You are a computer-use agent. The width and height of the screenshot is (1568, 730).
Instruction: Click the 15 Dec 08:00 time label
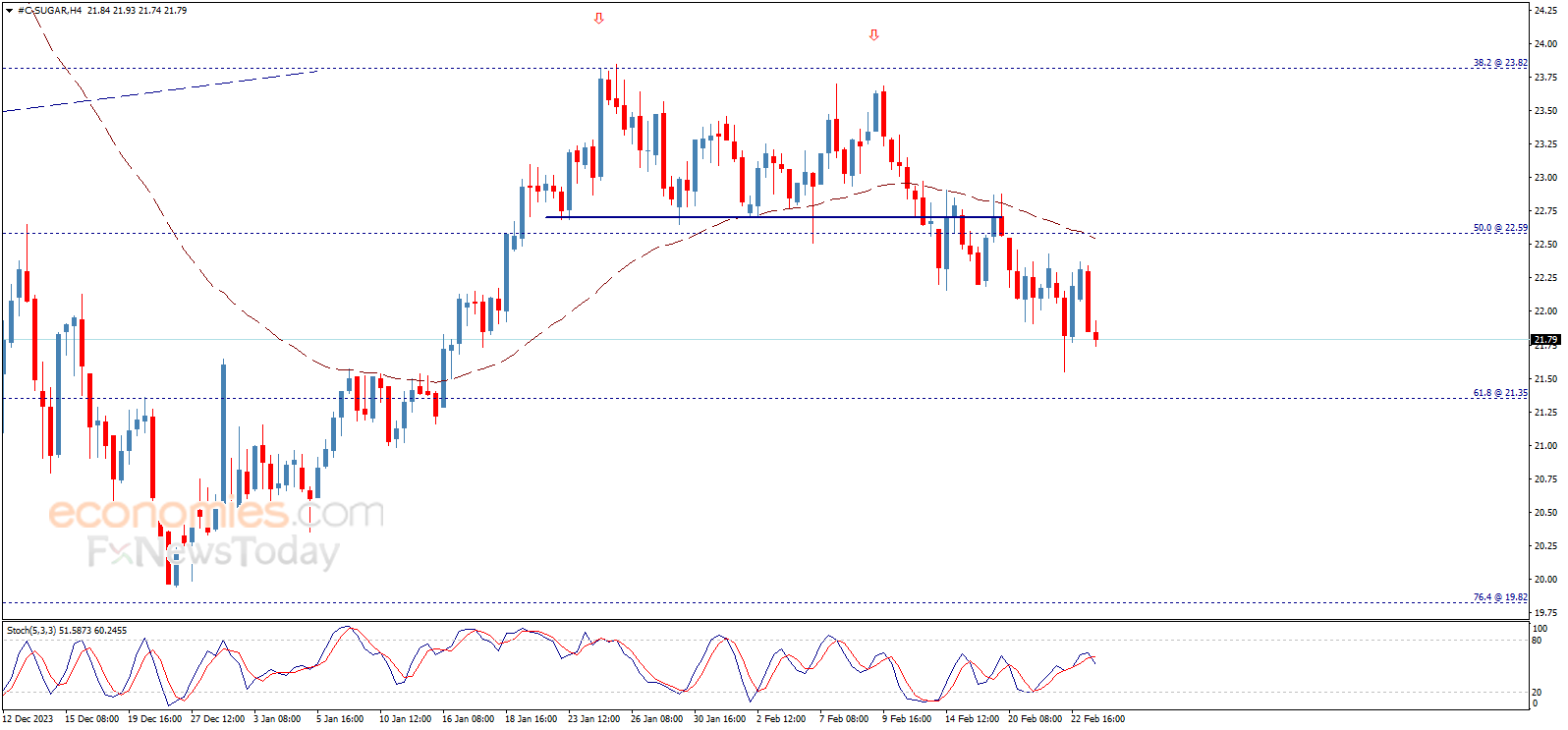(91, 719)
